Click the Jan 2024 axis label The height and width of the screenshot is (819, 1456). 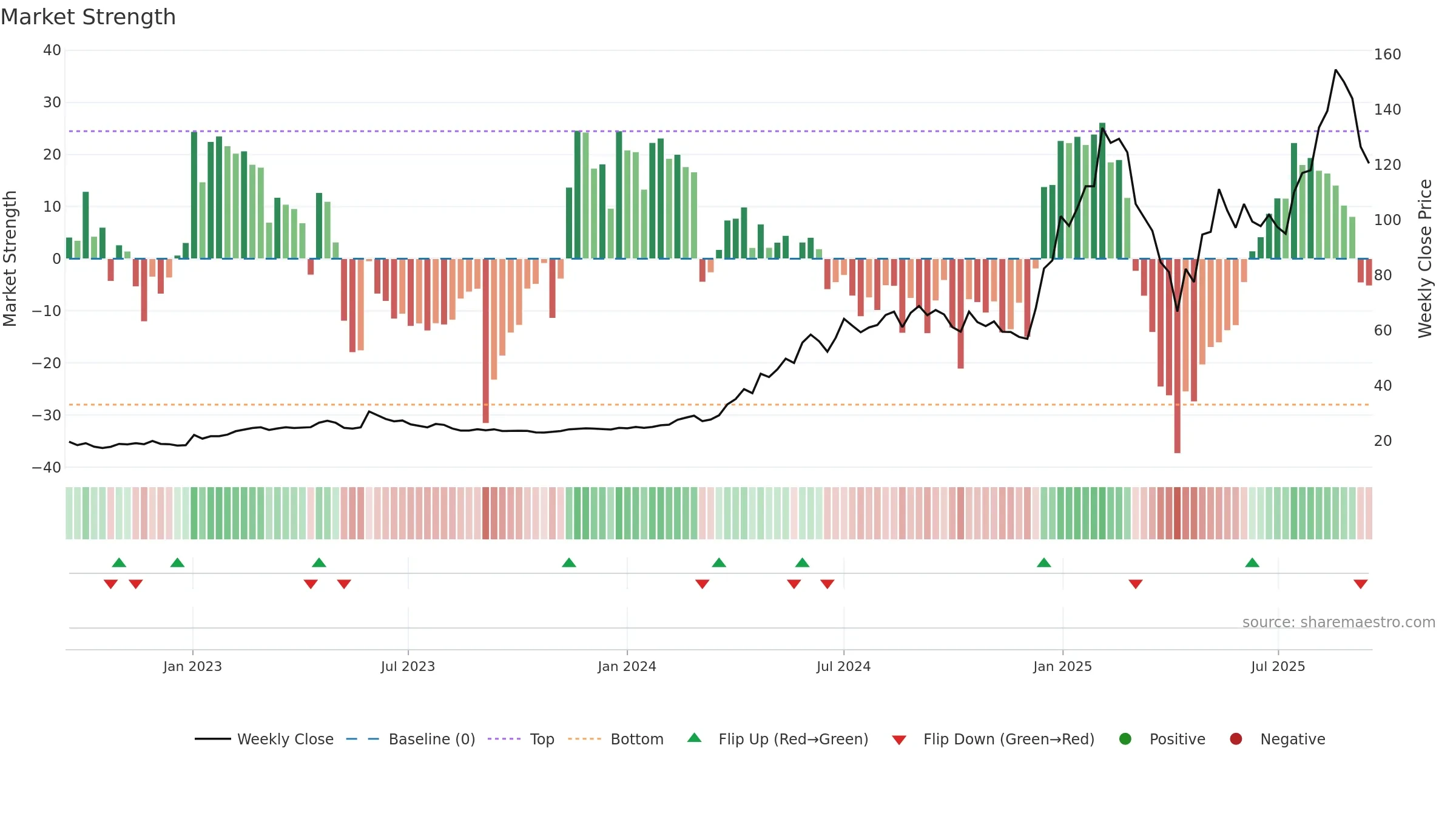tap(627, 666)
